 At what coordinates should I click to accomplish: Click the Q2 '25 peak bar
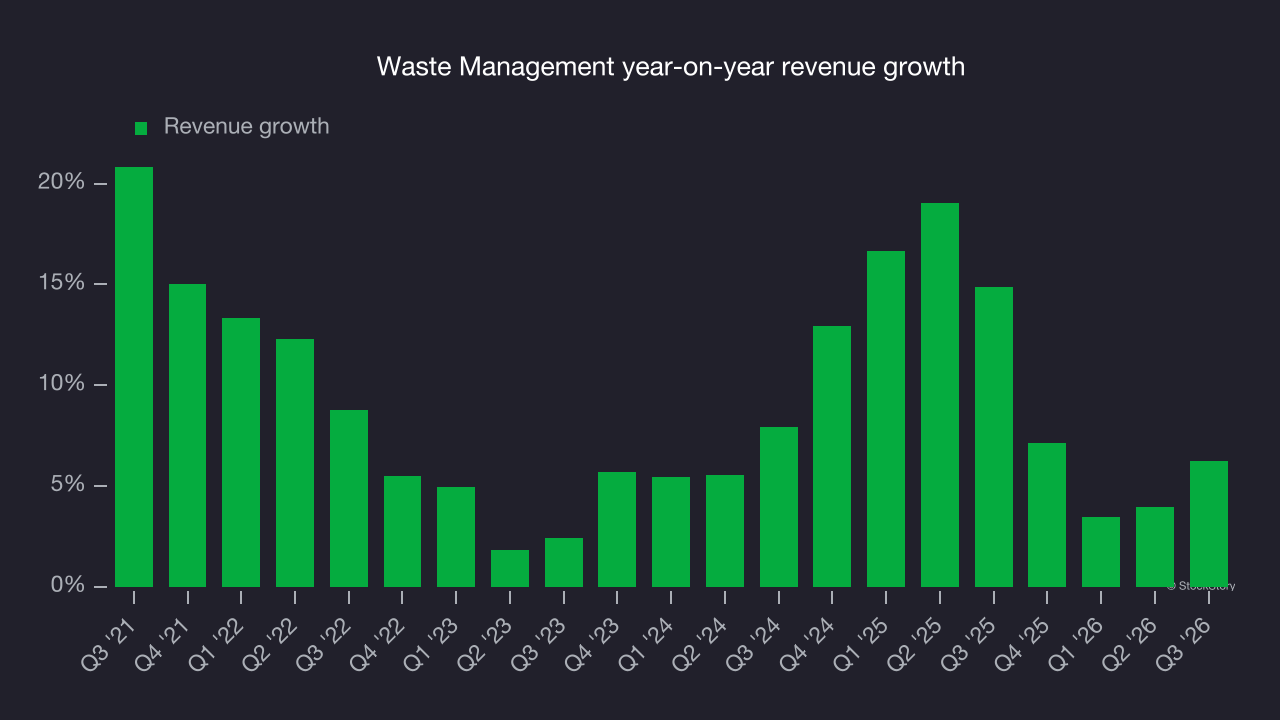click(940, 395)
